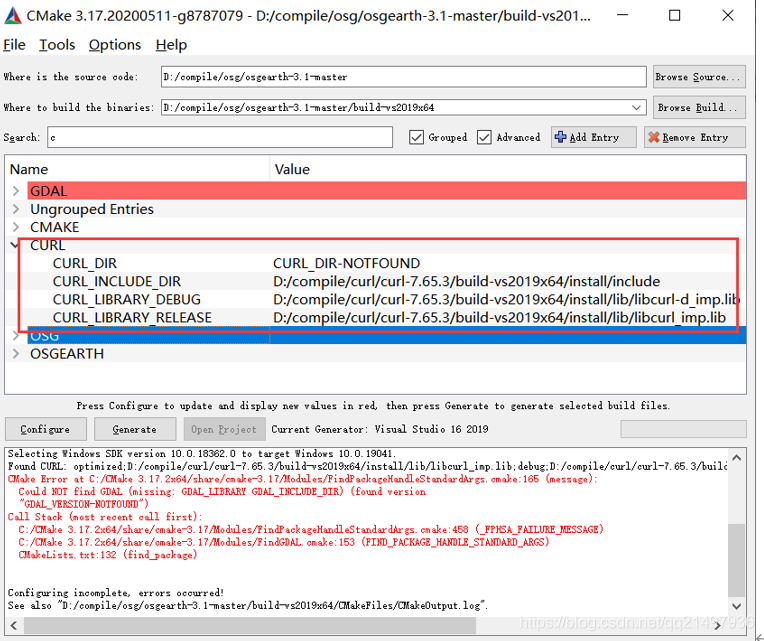Open the Options menu
The width and height of the screenshot is (764, 641).
coord(115,45)
